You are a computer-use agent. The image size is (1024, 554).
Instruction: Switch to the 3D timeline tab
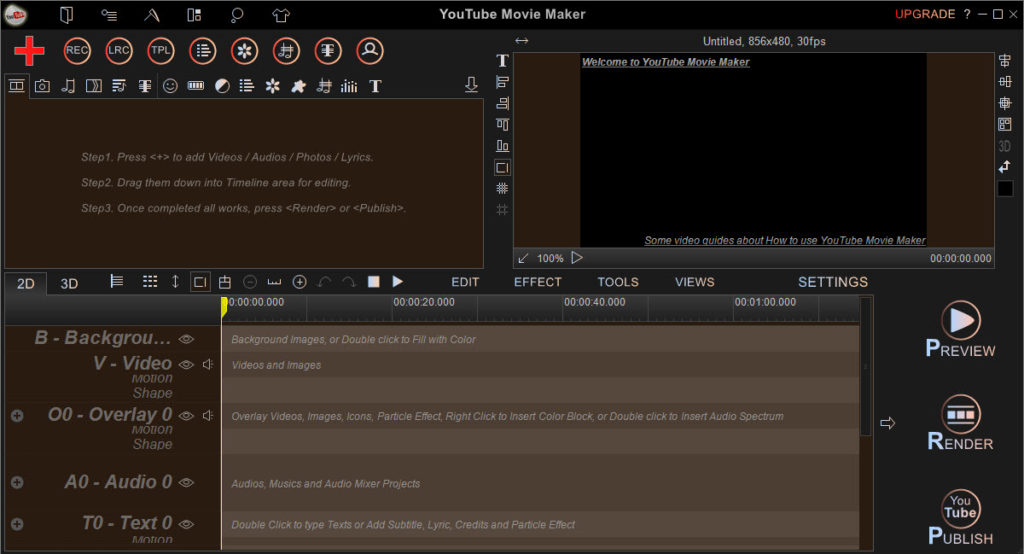click(x=69, y=284)
